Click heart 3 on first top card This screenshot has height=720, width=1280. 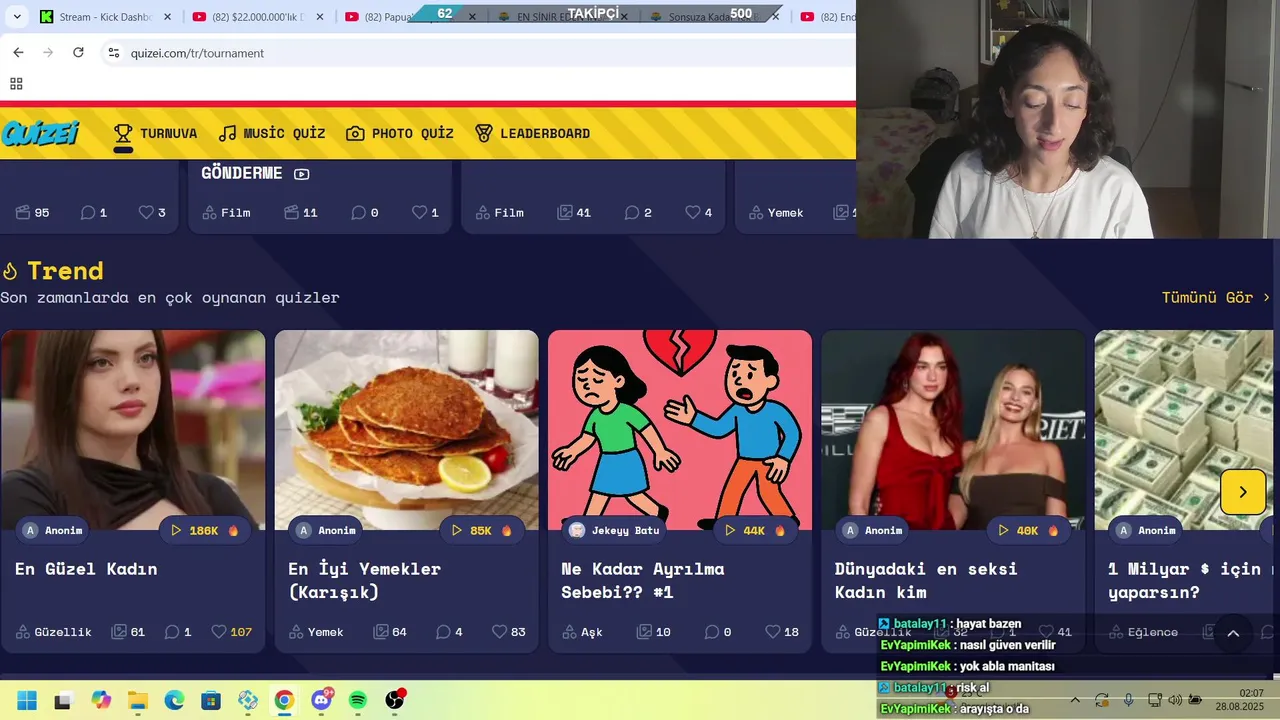[152, 212]
